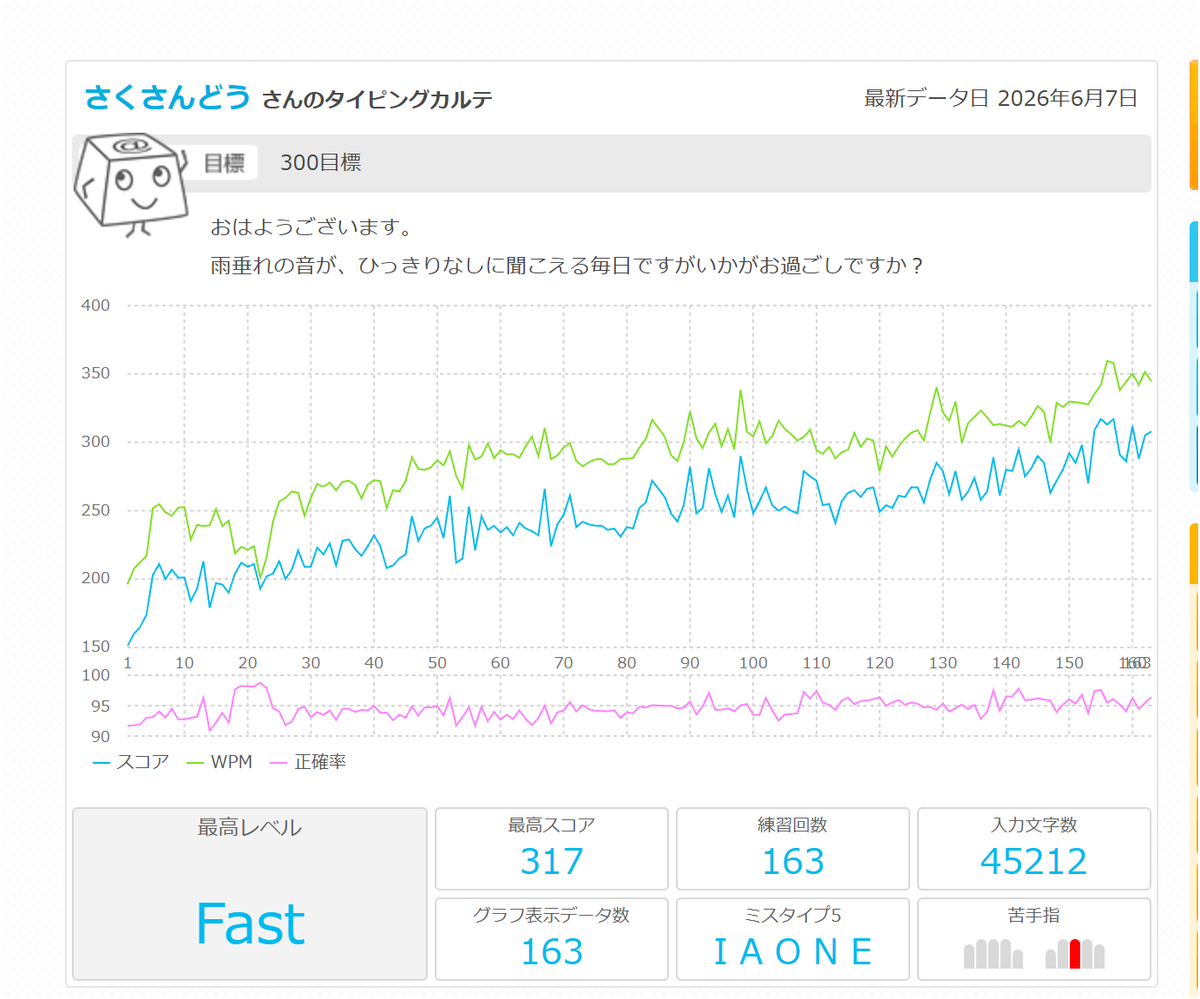Click the 300 y-axis label
Image resolution: width=1200 pixels, height=999 pixels.
96,442
